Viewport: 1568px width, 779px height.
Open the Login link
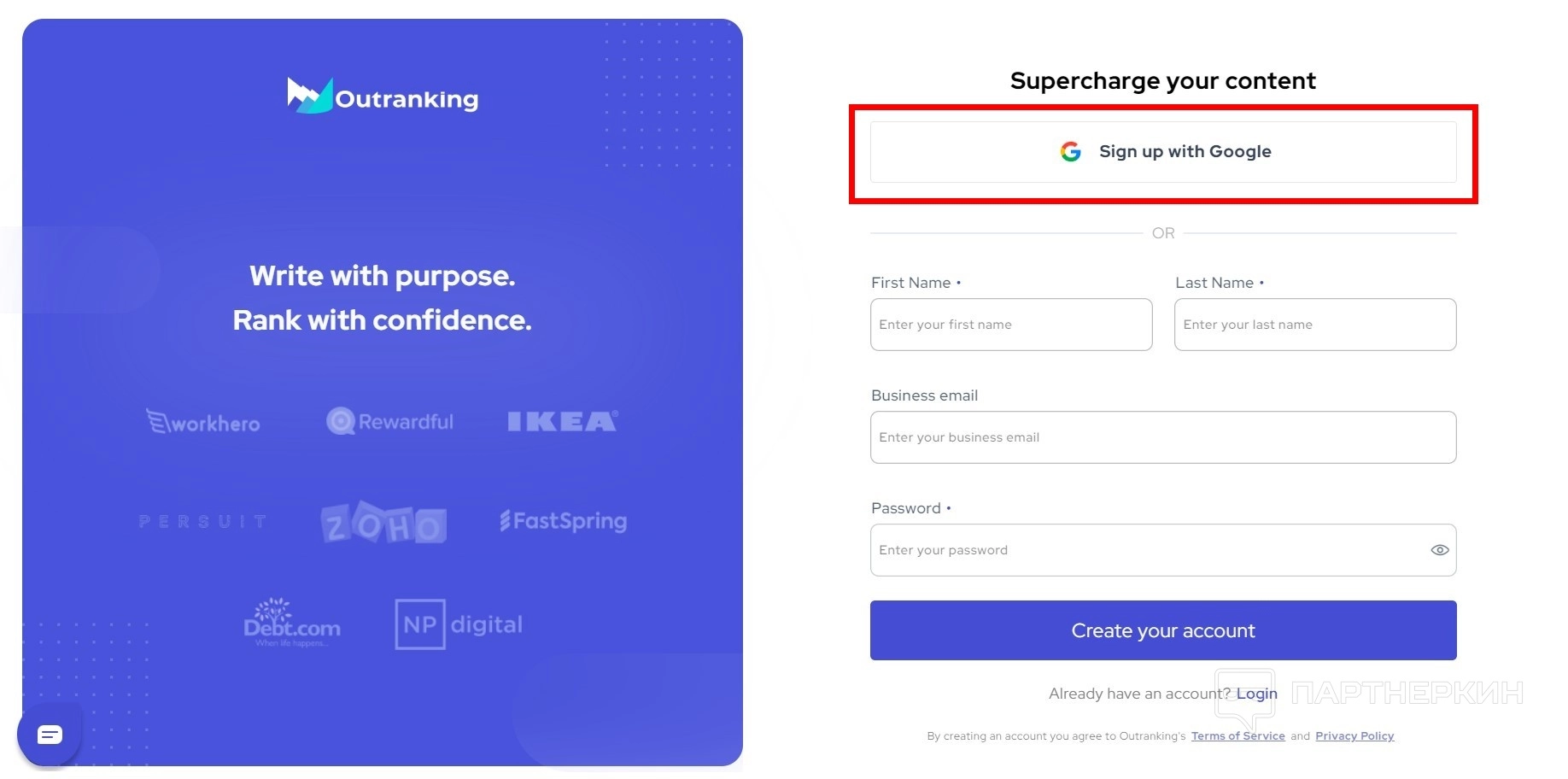(x=1256, y=694)
